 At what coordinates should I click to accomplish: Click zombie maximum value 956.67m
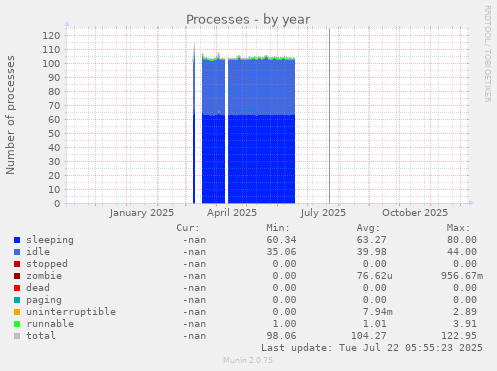tap(462, 276)
